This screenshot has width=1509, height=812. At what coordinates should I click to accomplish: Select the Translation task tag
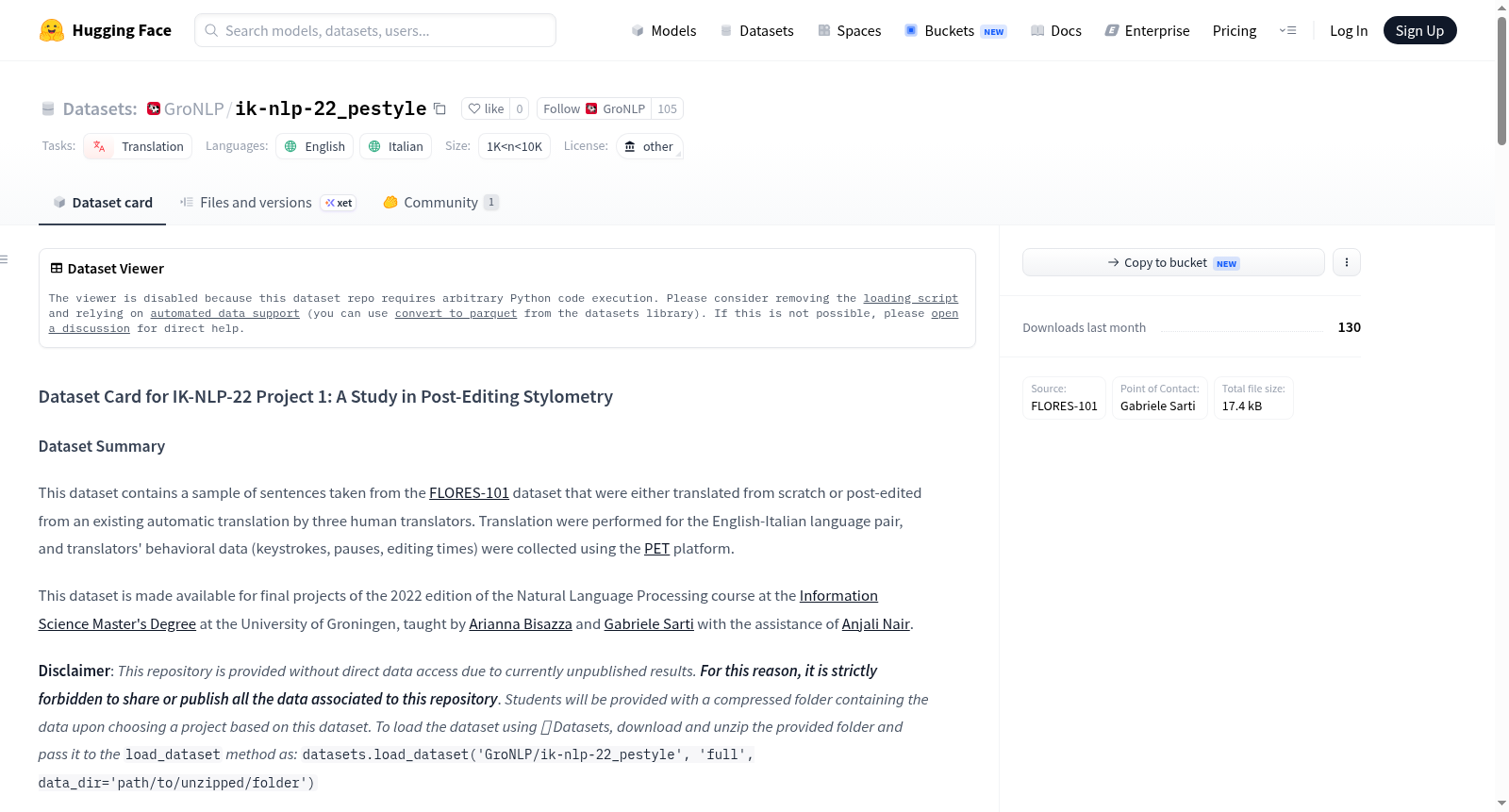coord(138,146)
